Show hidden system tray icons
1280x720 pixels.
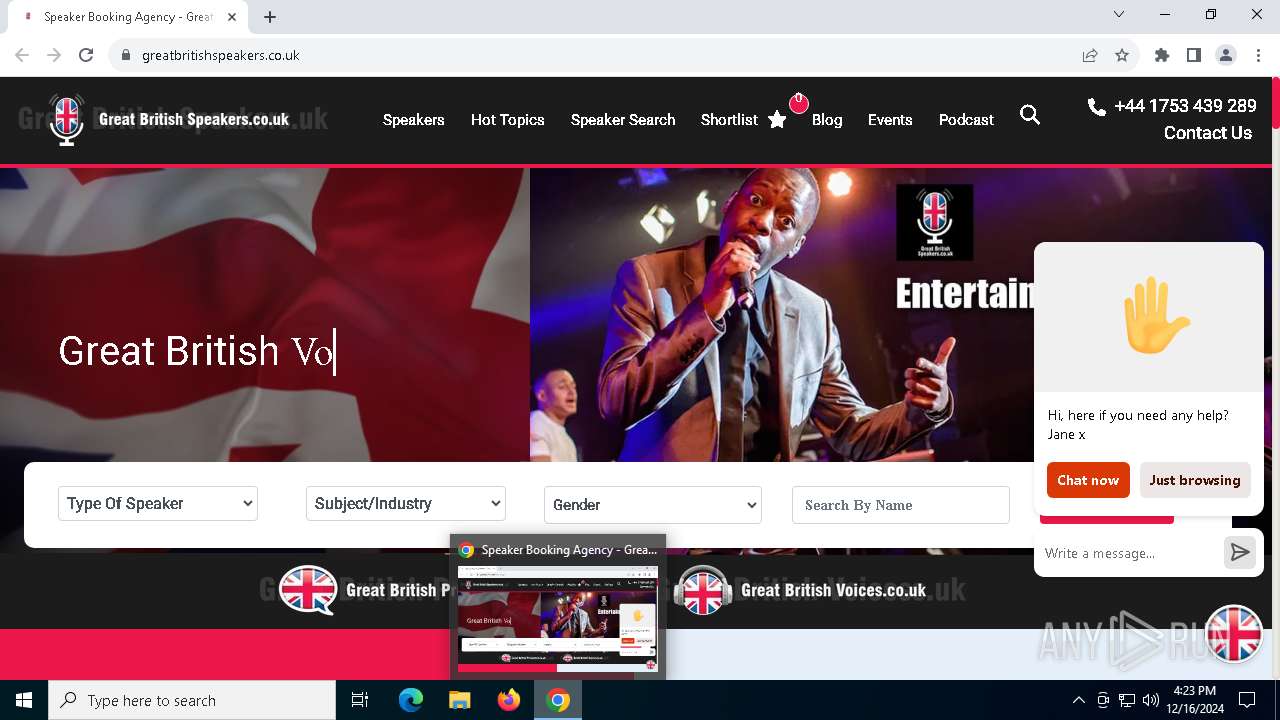tap(1078, 700)
